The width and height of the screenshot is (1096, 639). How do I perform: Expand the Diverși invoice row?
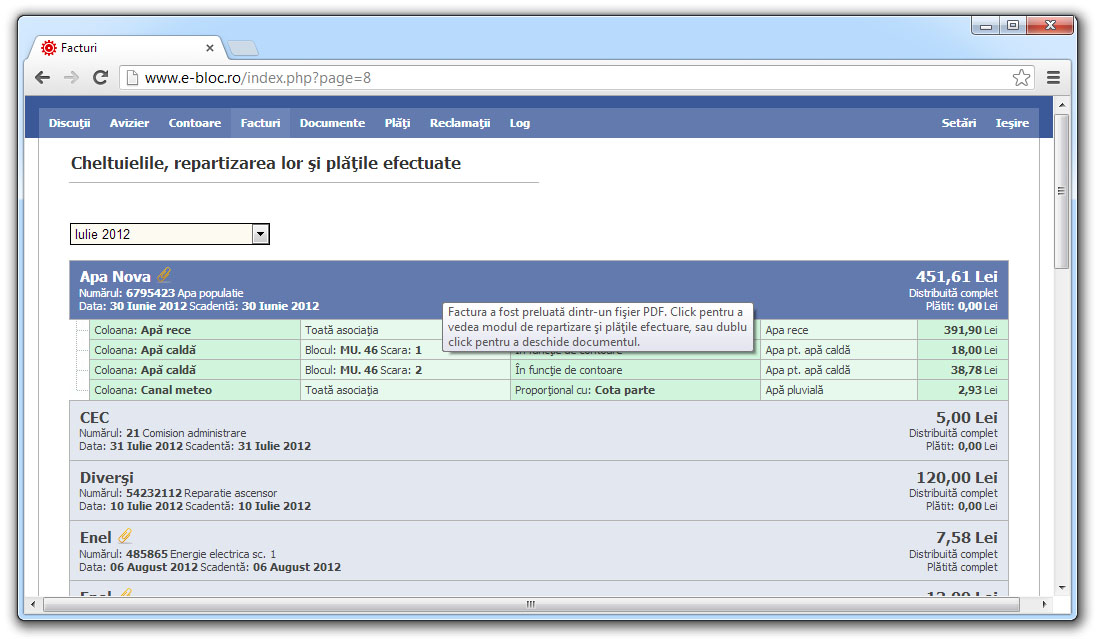click(x=538, y=491)
